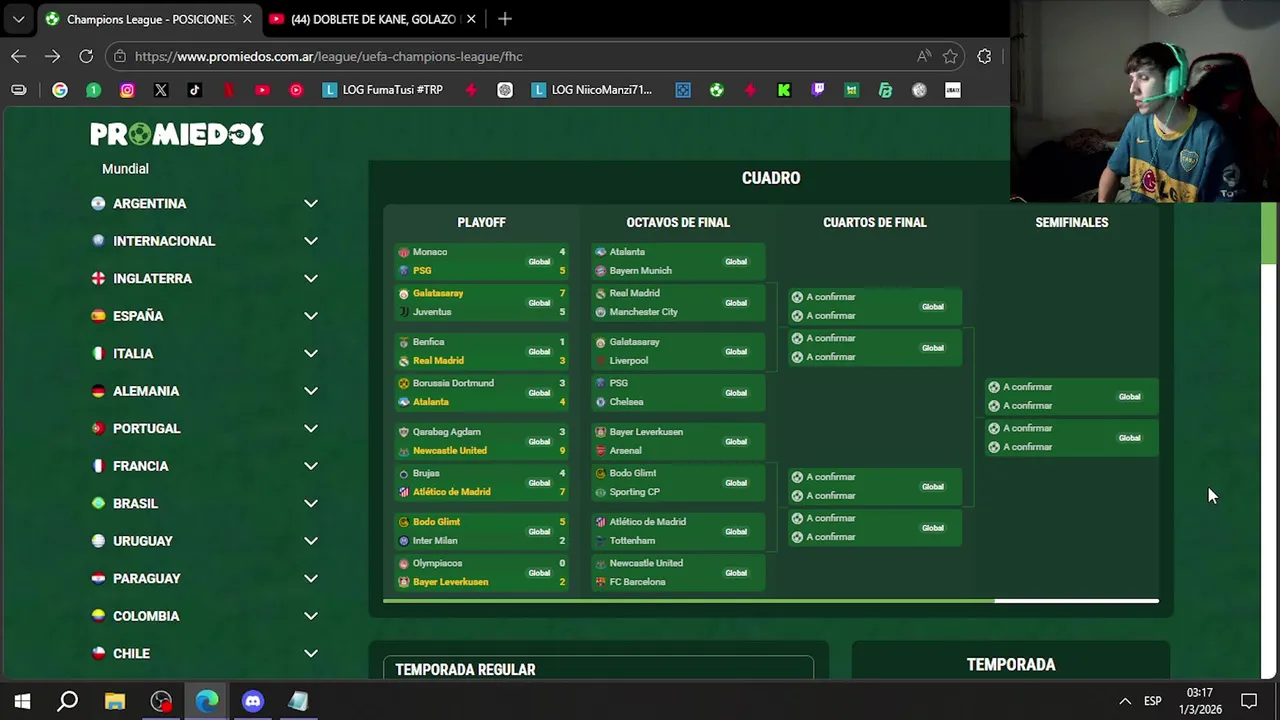Open the X (Twitter) bookmark icon

pos(161,90)
